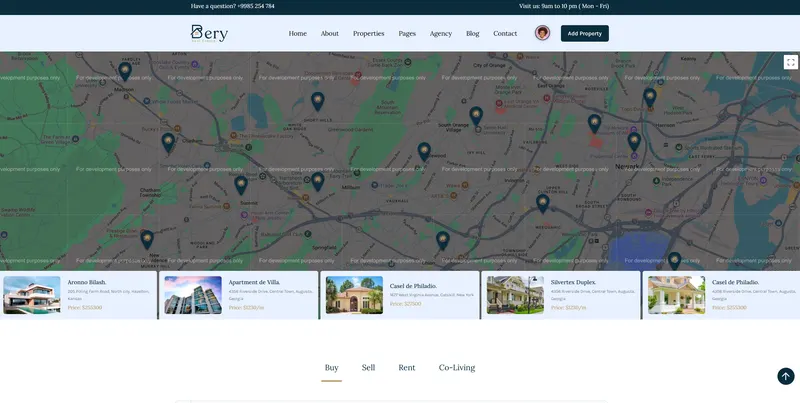Select the map pin at New Providence
This screenshot has width=800, height=403.
147,240
